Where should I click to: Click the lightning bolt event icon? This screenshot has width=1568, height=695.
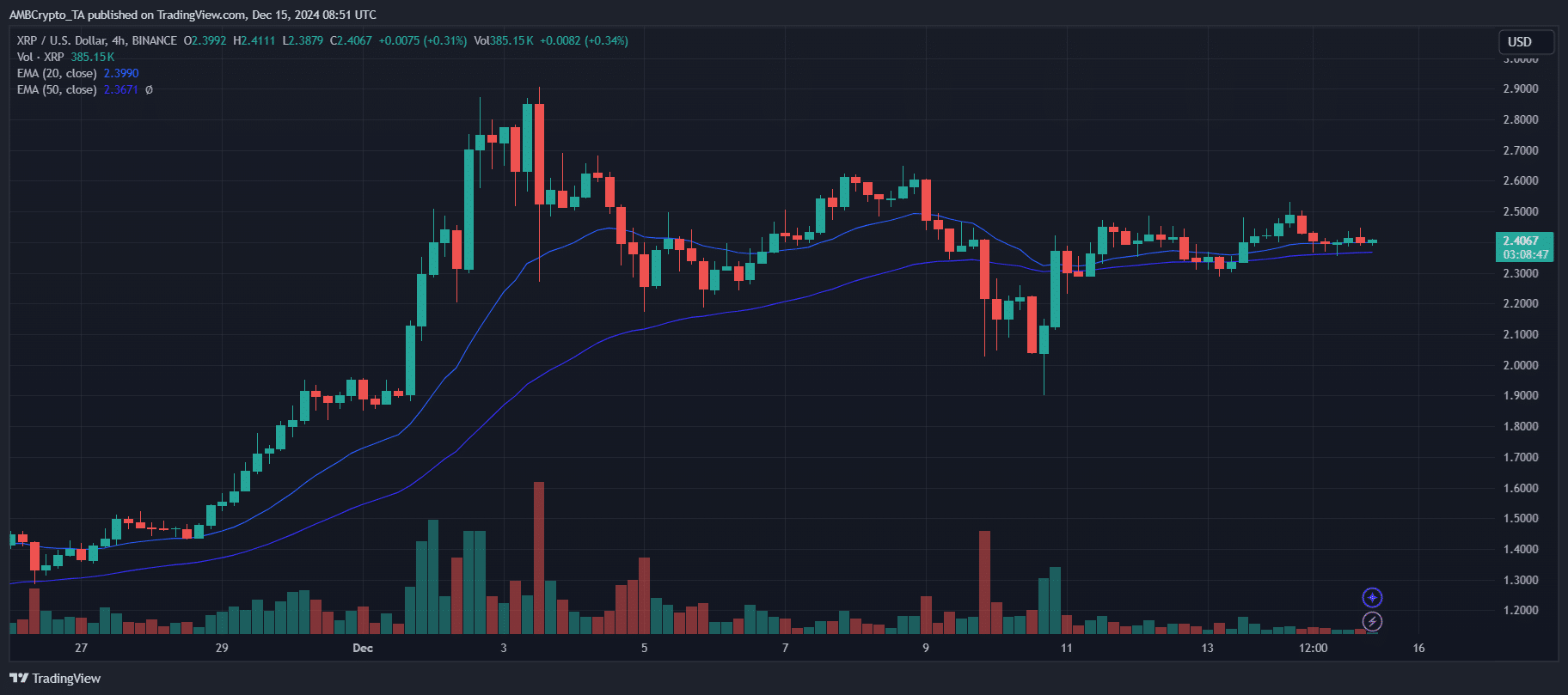point(1372,621)
